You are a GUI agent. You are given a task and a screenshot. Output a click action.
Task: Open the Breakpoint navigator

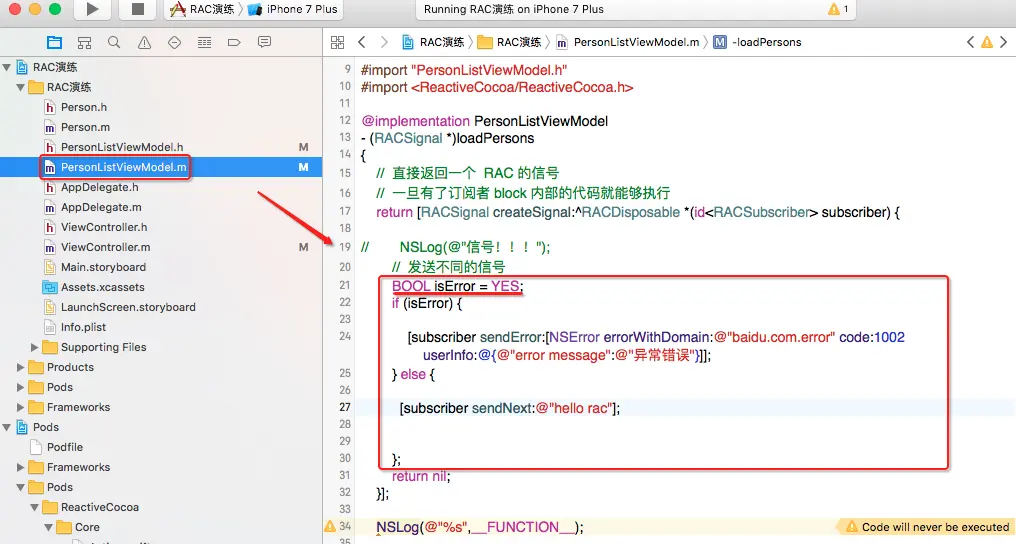tap(234, 43)
